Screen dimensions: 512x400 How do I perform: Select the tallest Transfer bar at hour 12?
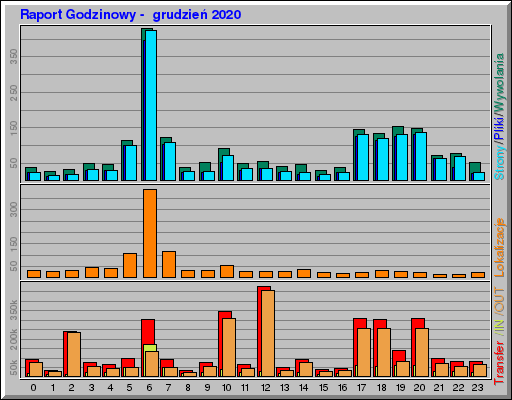pyautogui.click(x=264, y=331)
